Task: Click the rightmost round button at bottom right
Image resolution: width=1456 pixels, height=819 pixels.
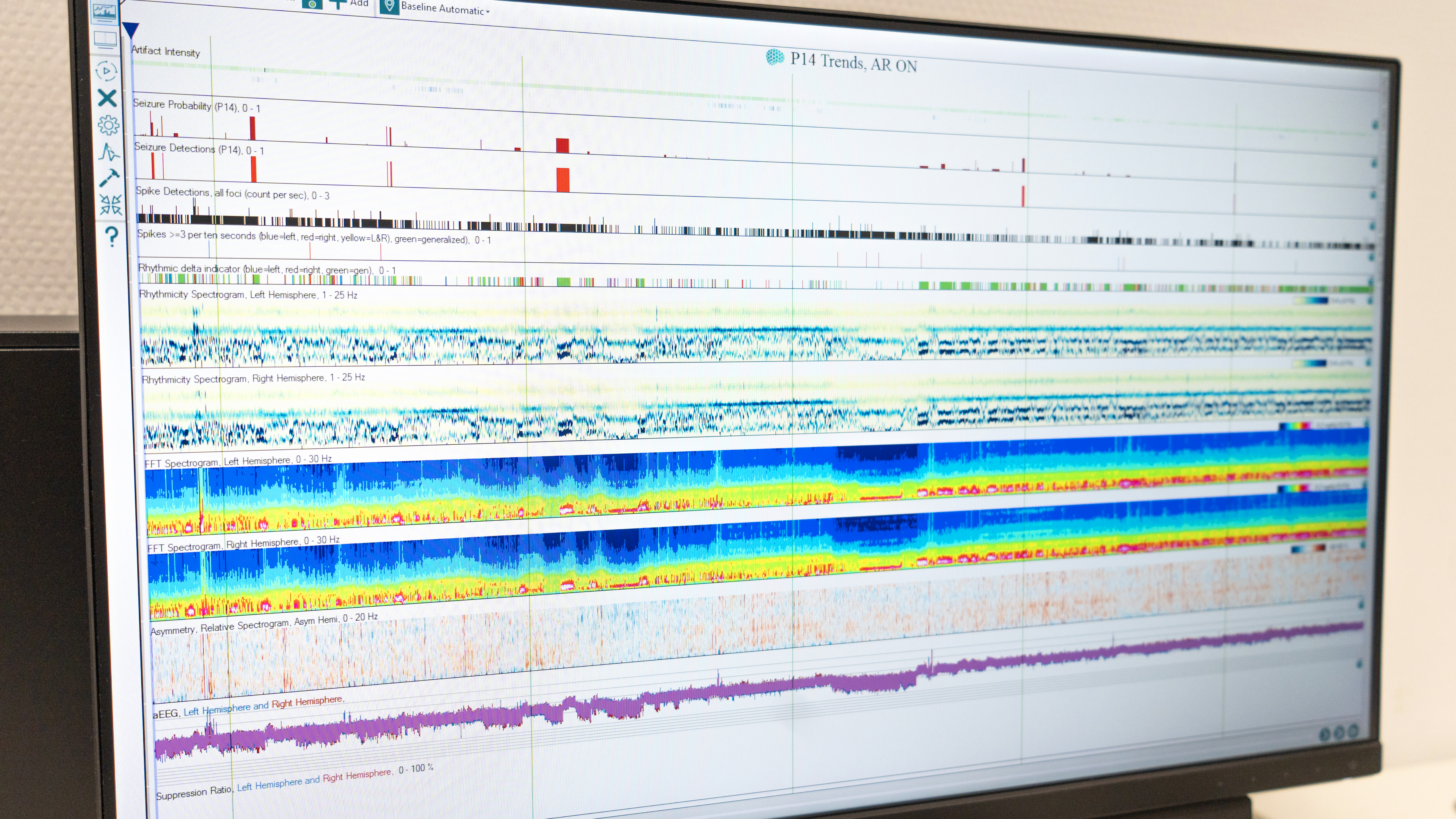Action: click(x=1353, y=731)
